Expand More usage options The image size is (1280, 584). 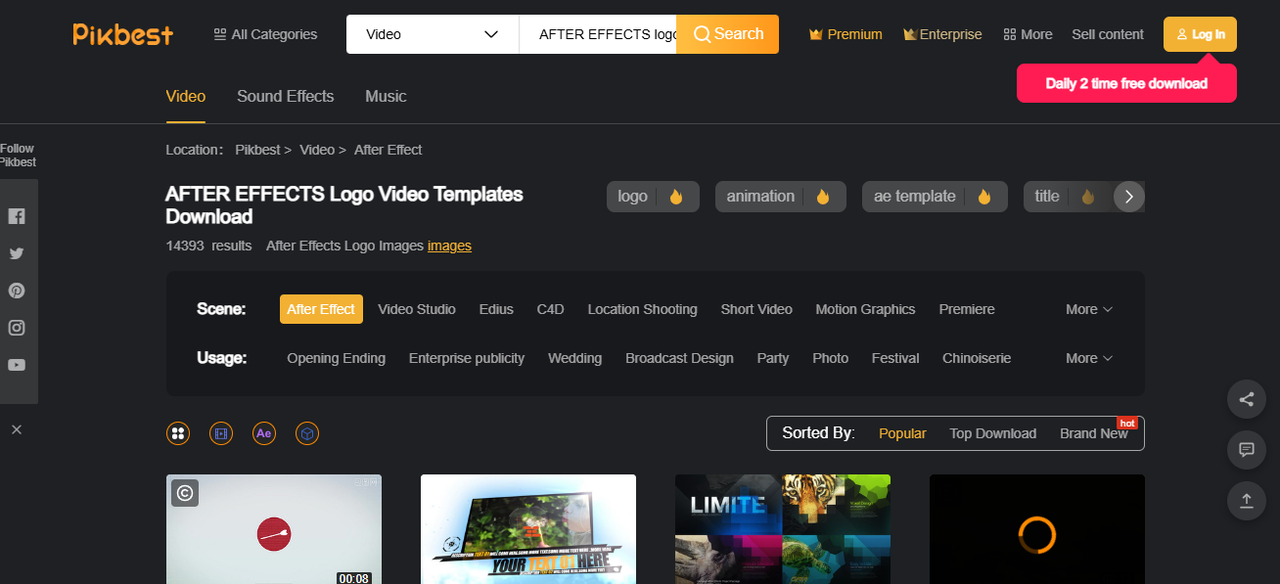tap(1089, 358)
